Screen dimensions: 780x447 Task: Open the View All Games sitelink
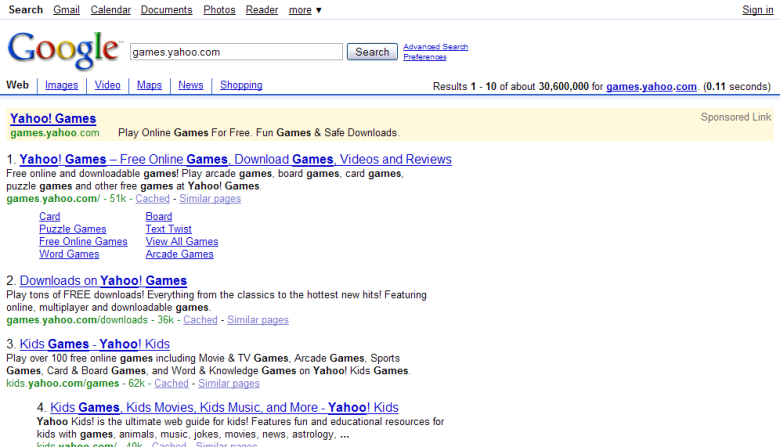(182, 241)
